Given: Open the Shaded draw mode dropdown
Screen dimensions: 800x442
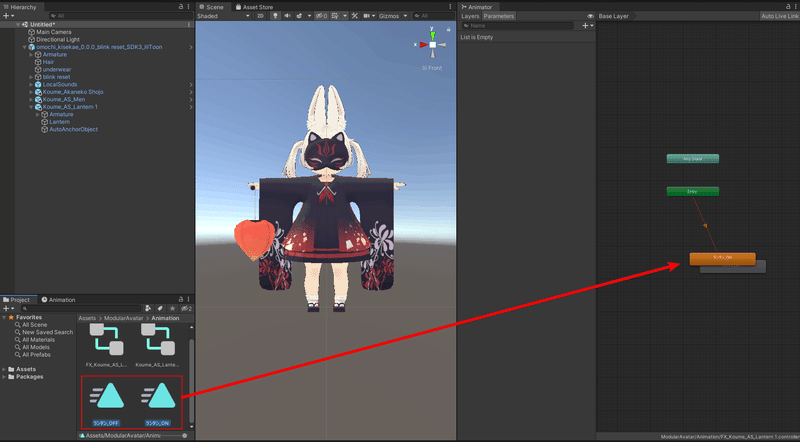Looking at the screenshot, I should point(223,16).
